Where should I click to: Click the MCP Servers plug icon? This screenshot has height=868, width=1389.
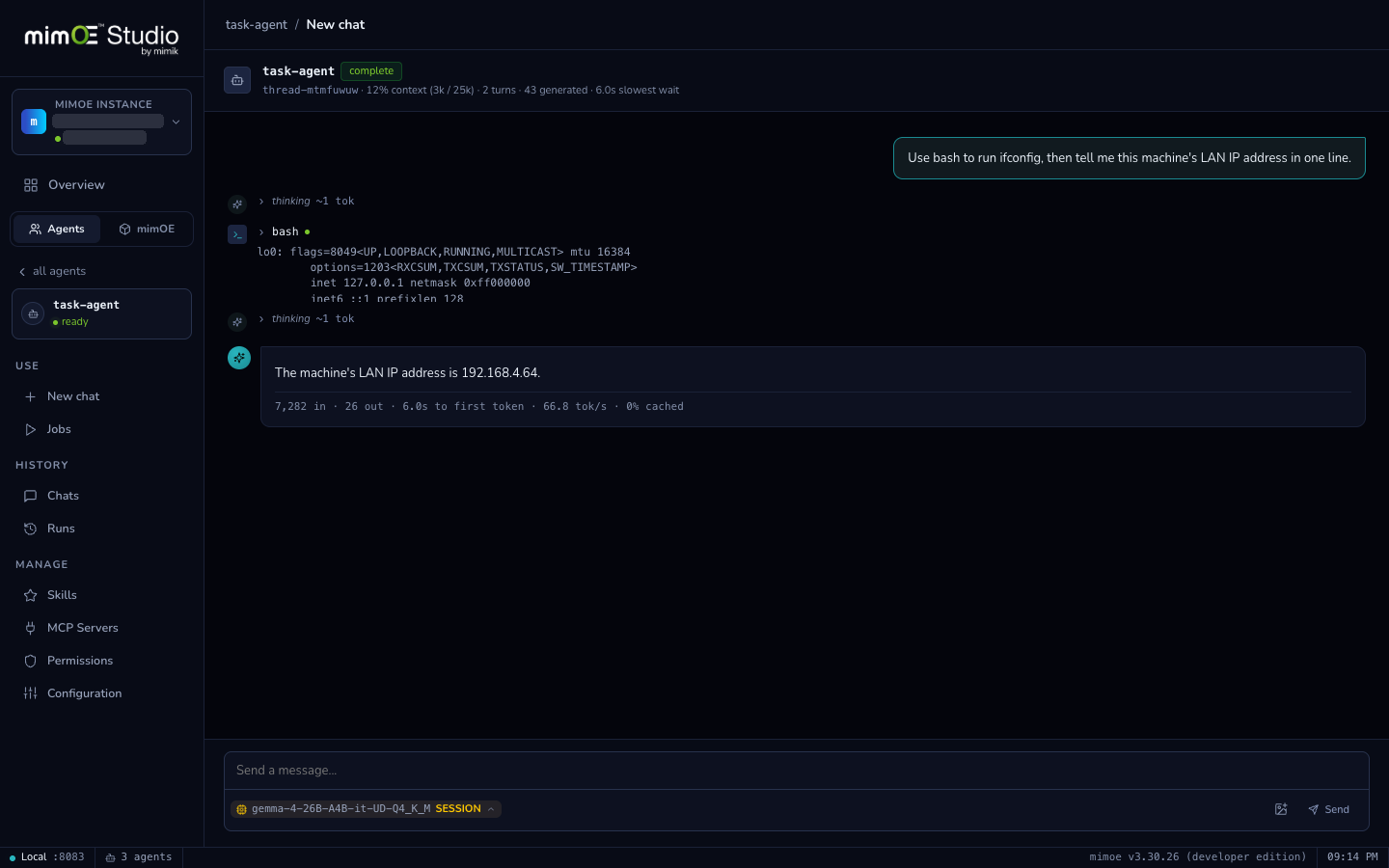pyautogui.click(x=30, y=628)
